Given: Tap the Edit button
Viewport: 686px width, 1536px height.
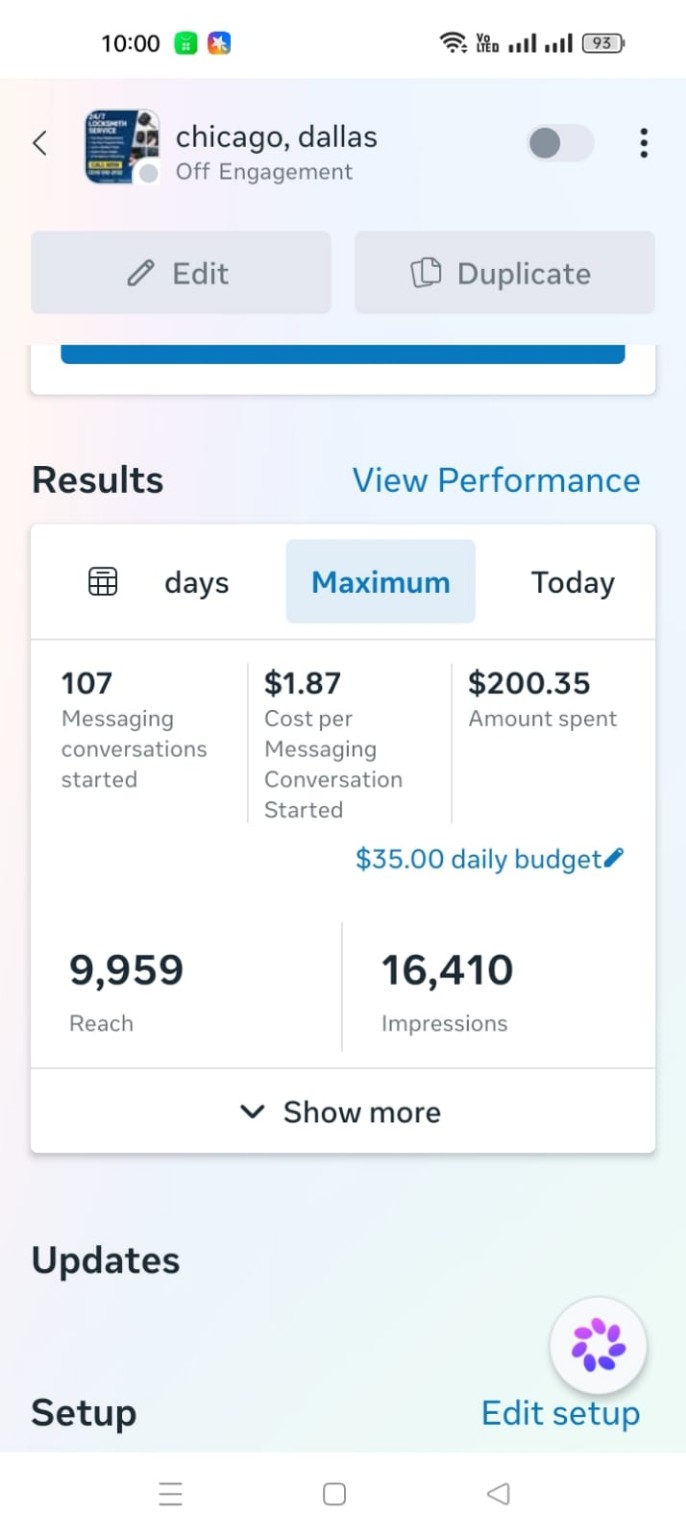Looking at the screenshot, I should coord(181,273).
